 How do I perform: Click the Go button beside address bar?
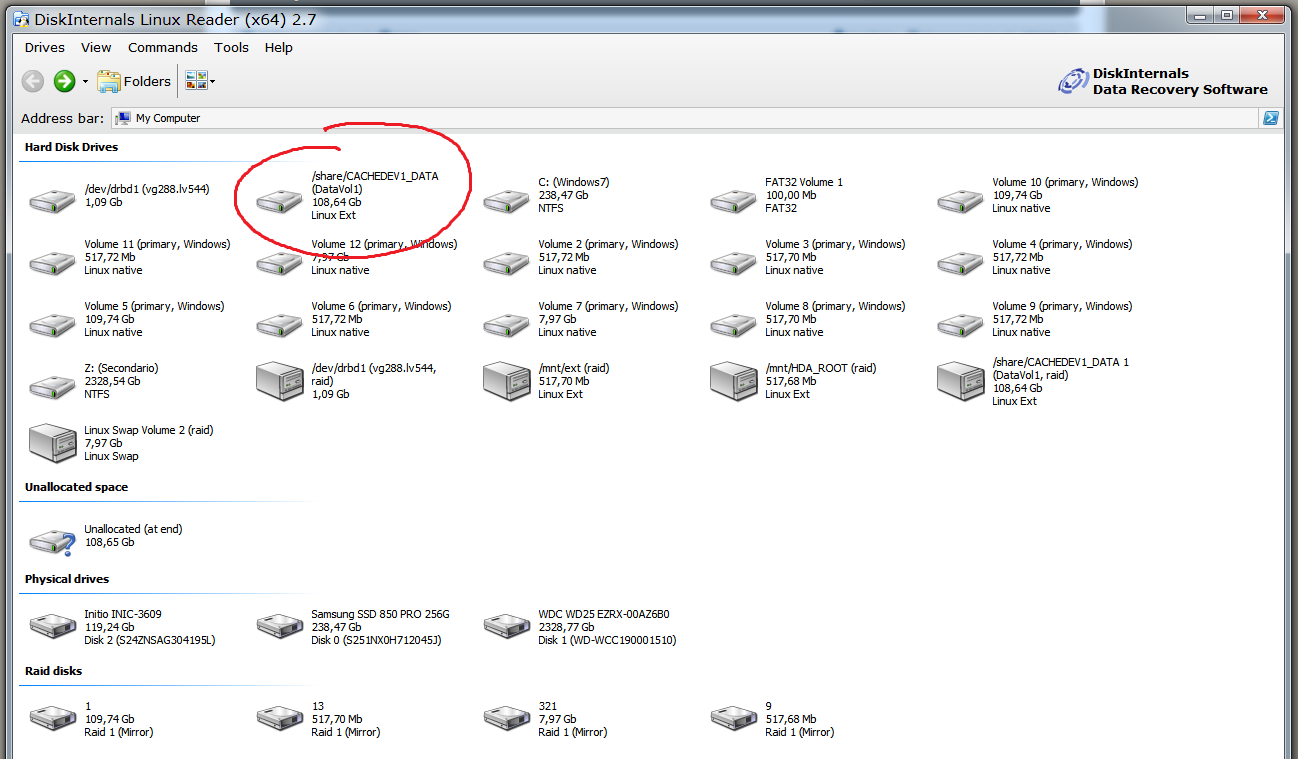click(x=1271, y=118)
